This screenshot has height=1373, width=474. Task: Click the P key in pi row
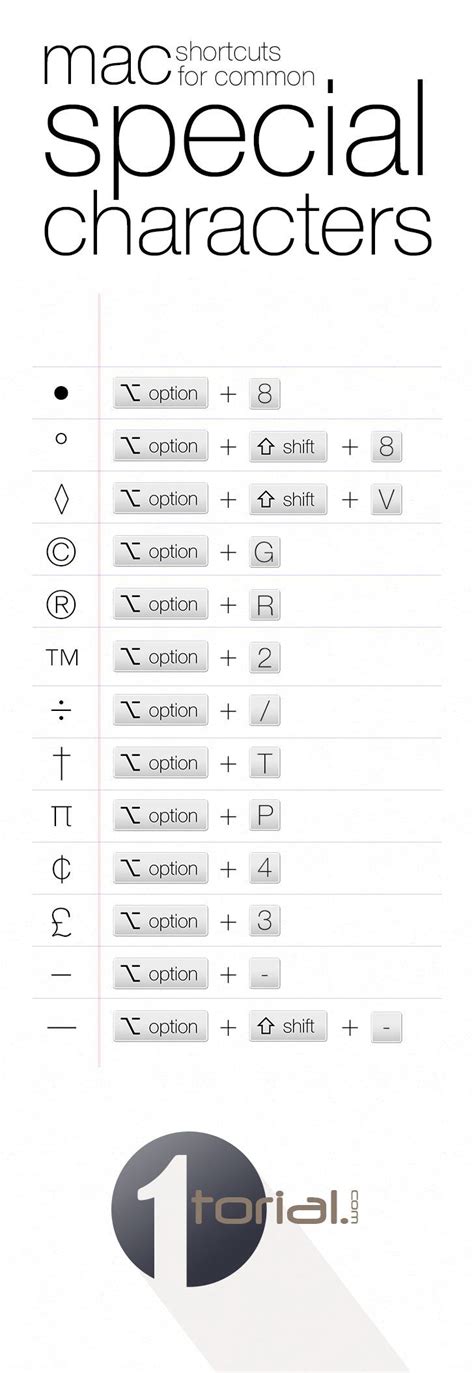pos(264,816)
